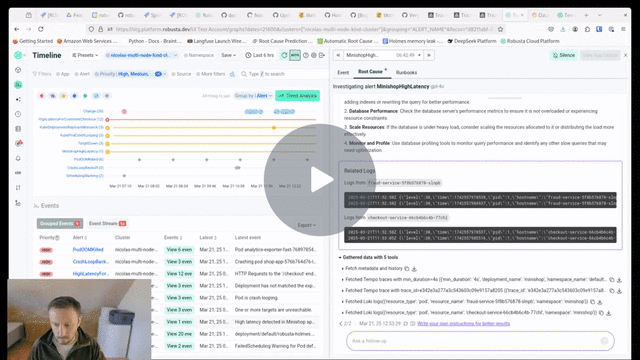
Task: Open the sidebar icon with the red alert badge
Action: tap(18, 143)
